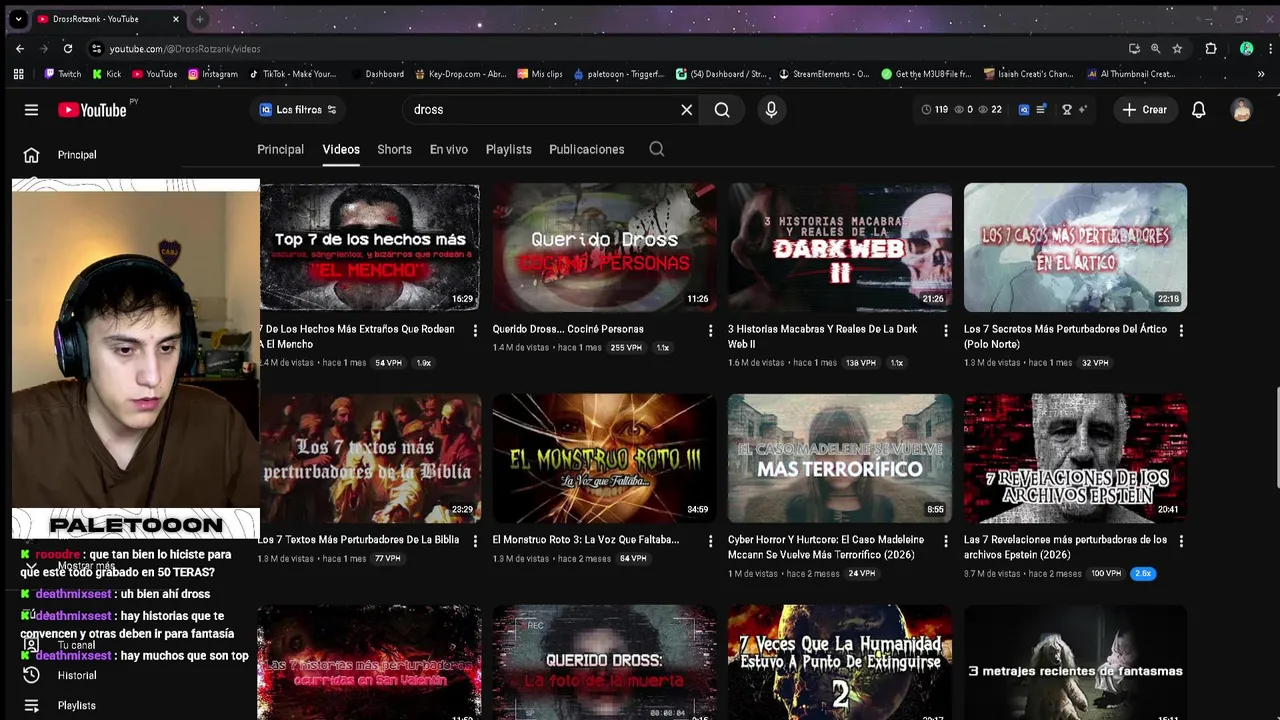Switch to the Shorts tab
Image resolution: width=1280 pixels, height=720 pixels.
click(x=394, y=149)
